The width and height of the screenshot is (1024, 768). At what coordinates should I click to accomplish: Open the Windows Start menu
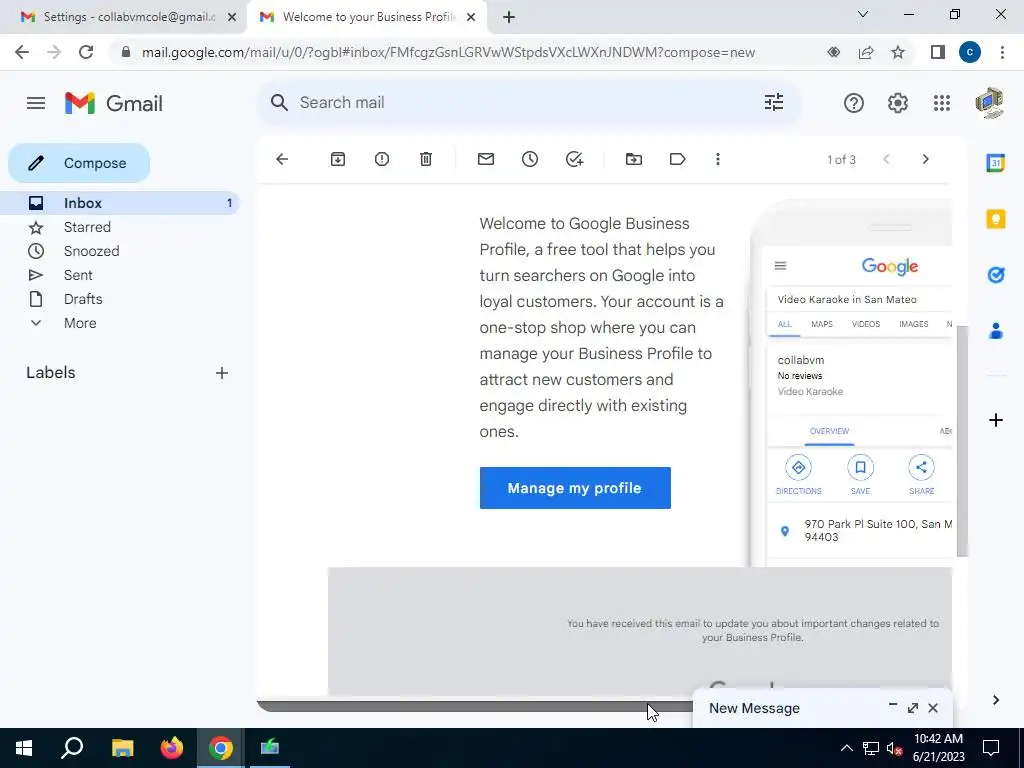[x=24, y=748]
